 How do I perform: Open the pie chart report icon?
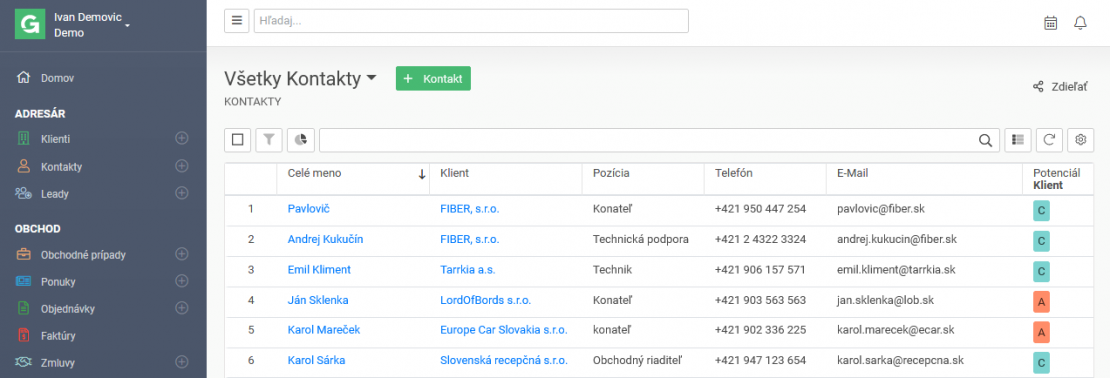click(x=301, y=140)
